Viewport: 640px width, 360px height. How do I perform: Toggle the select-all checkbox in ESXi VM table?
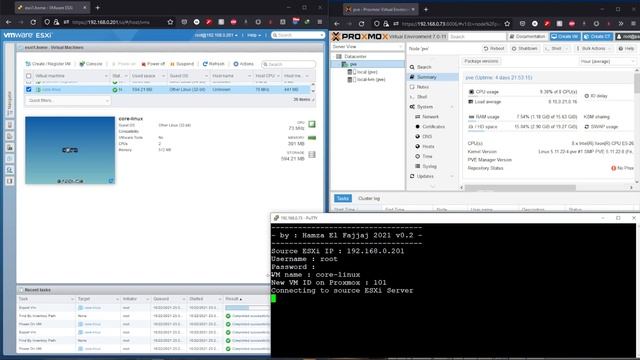pyautogui.click(x=29, y=76)
